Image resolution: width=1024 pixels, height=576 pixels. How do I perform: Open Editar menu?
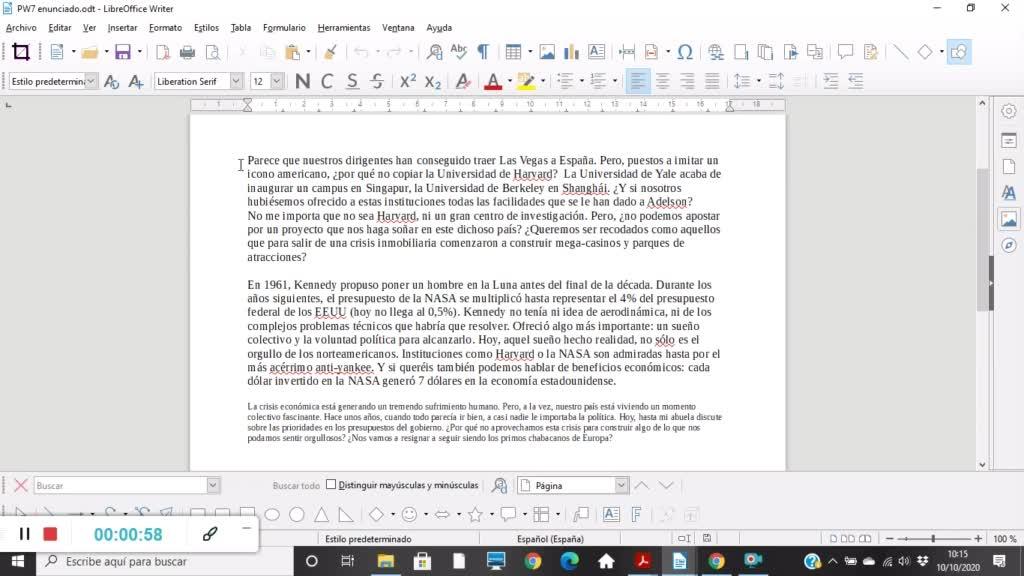click(59, 27)
